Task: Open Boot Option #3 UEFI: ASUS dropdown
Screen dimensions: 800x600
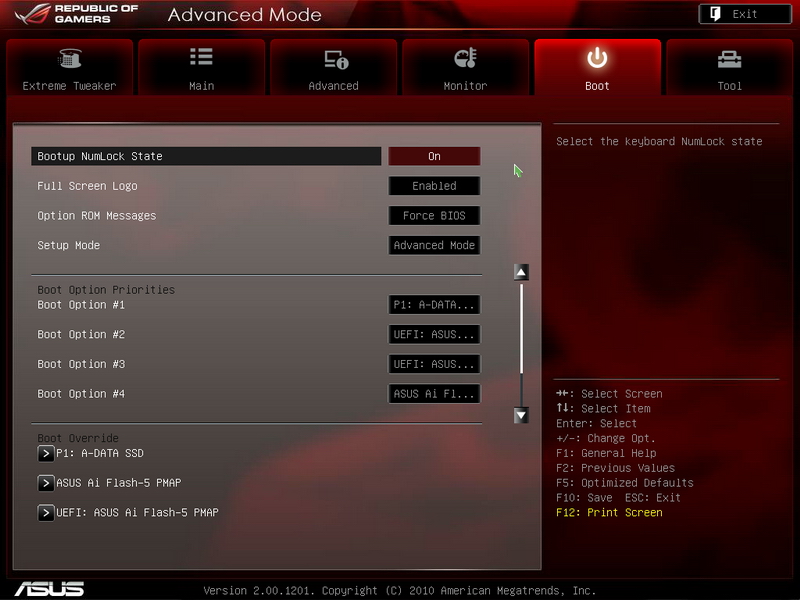Action: tap(434, 364)
